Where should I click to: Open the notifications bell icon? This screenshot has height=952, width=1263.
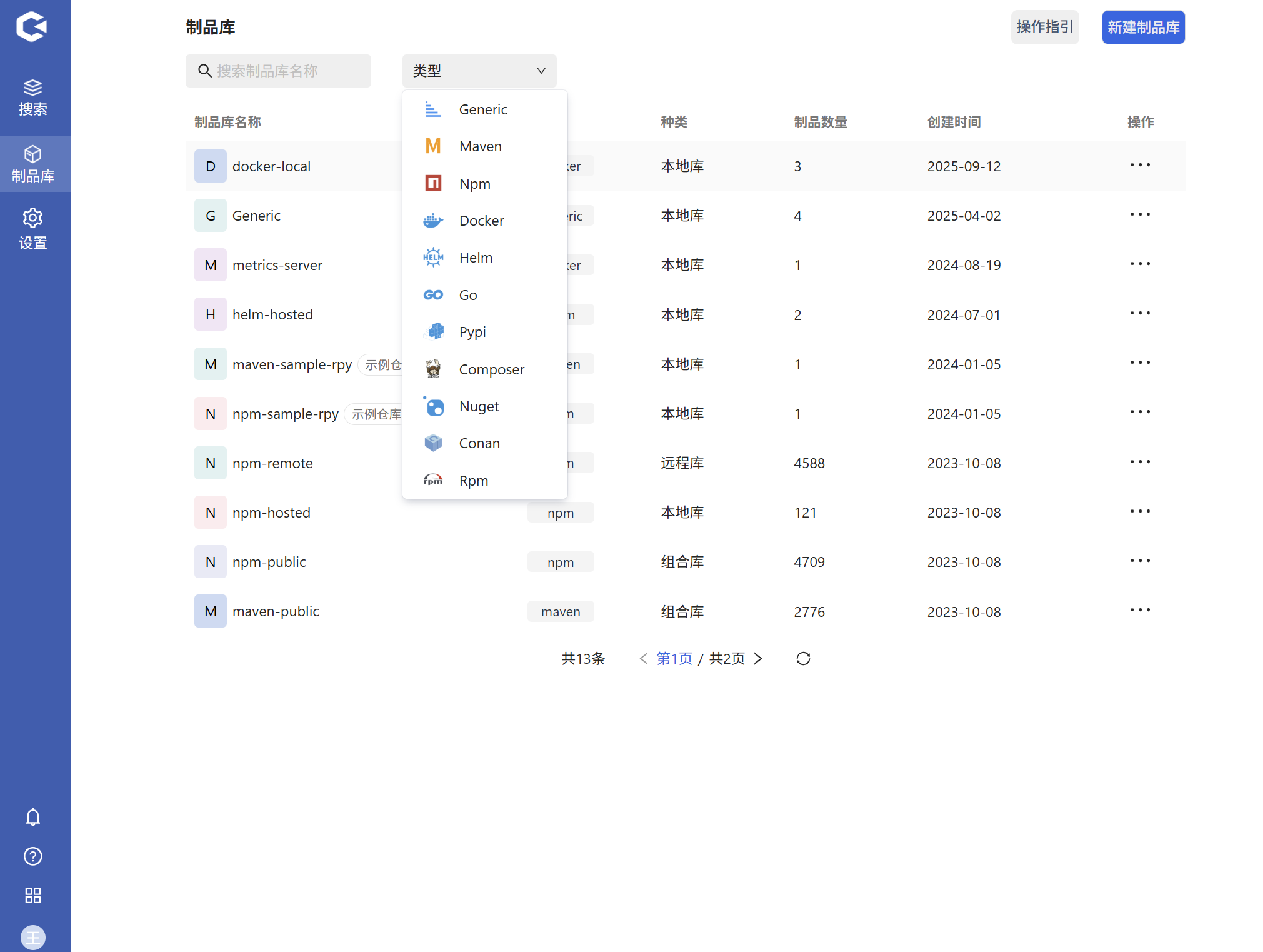point(33,817)
